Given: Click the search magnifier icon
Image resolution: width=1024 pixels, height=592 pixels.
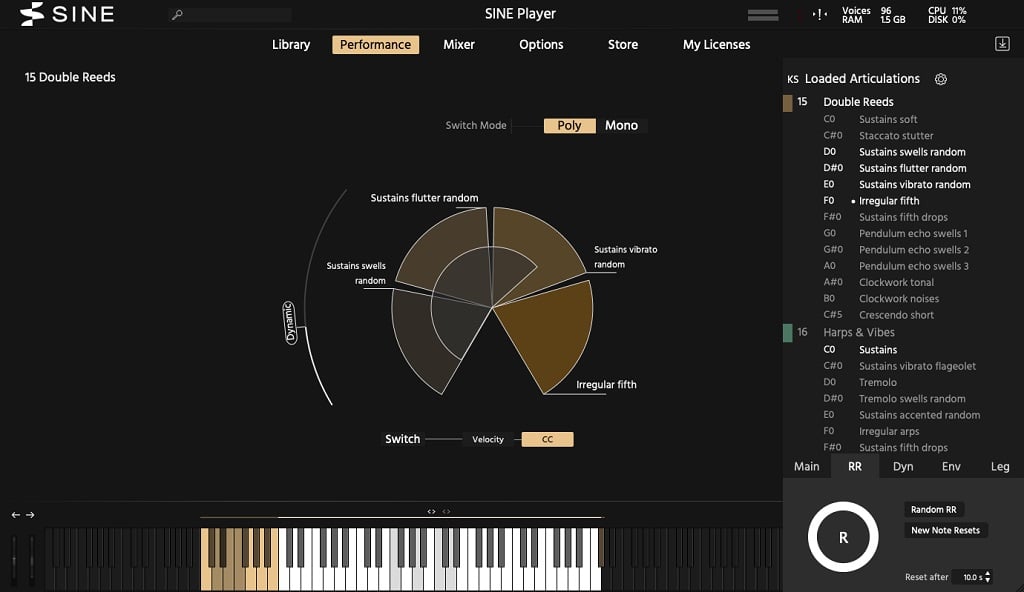Looking at the screenshot, I should (177, 14).
